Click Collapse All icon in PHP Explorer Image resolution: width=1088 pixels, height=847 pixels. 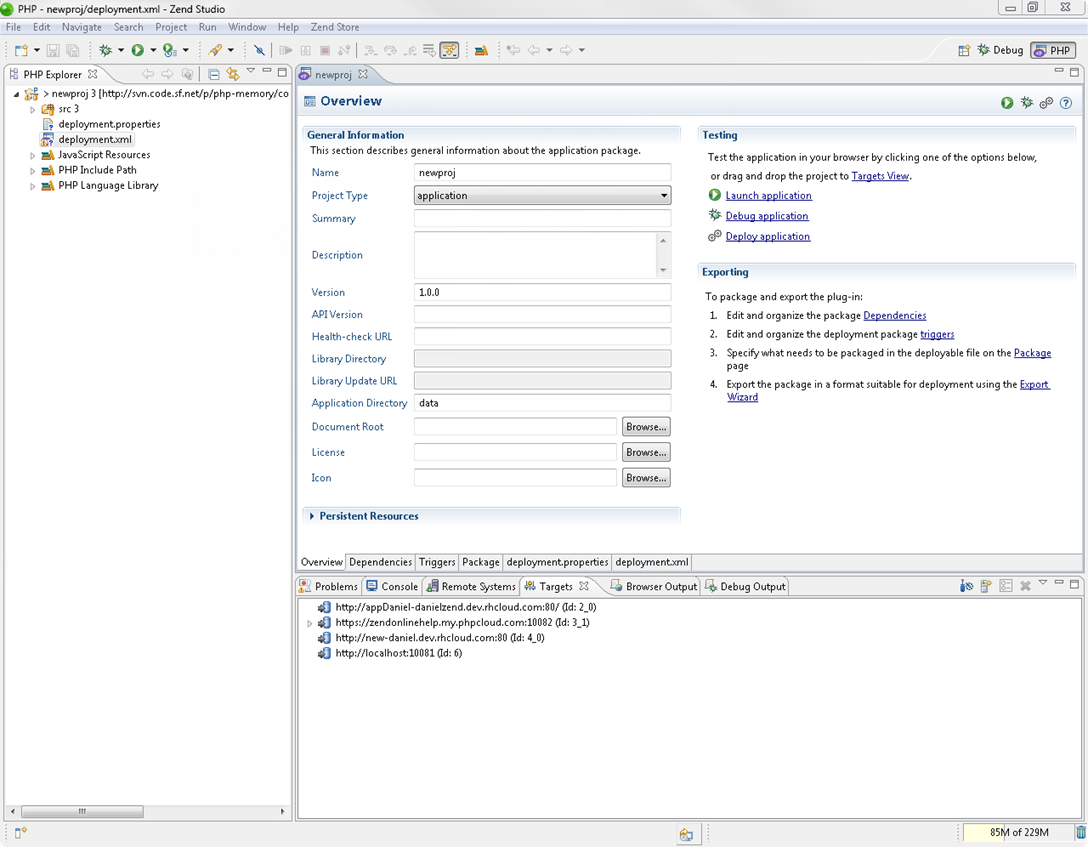214,74
